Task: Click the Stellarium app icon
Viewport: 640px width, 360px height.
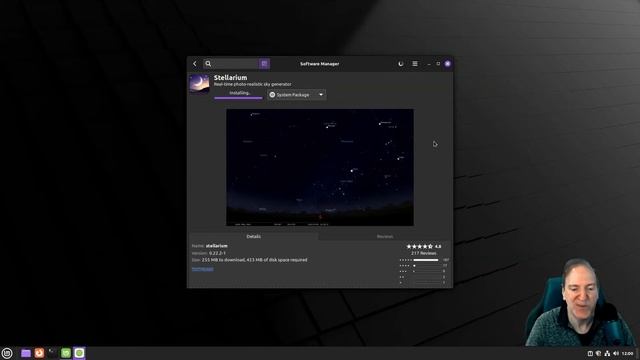Action: (x=199, y=84)
